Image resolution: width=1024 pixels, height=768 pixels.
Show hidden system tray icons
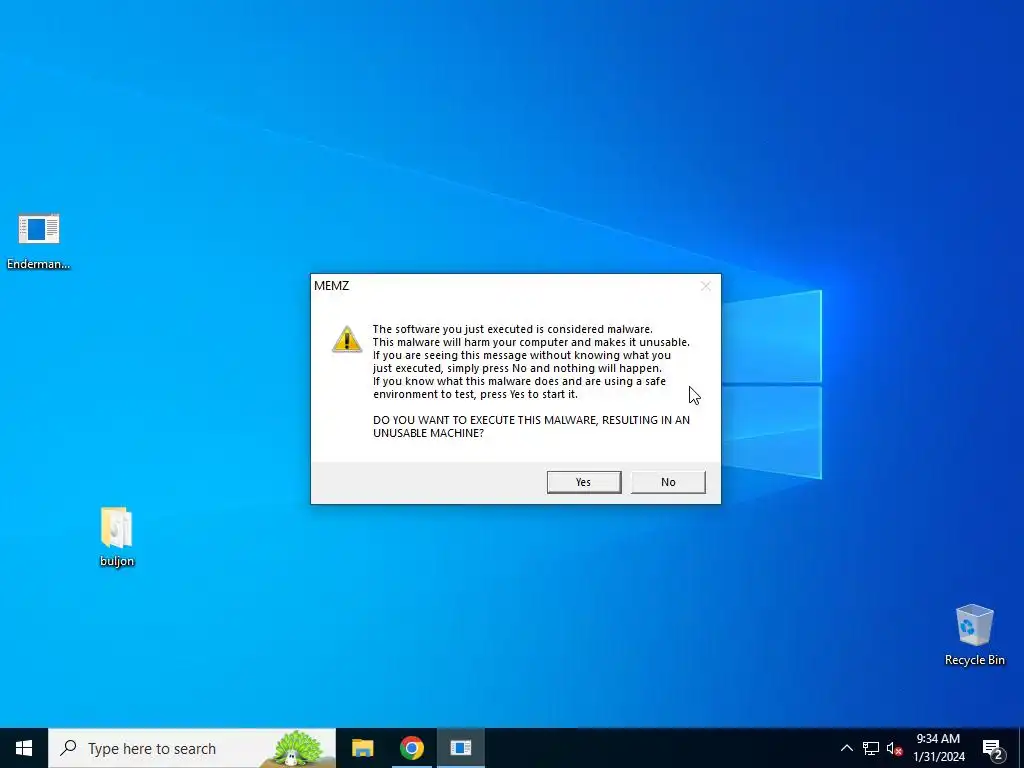(x=846, y=748)
